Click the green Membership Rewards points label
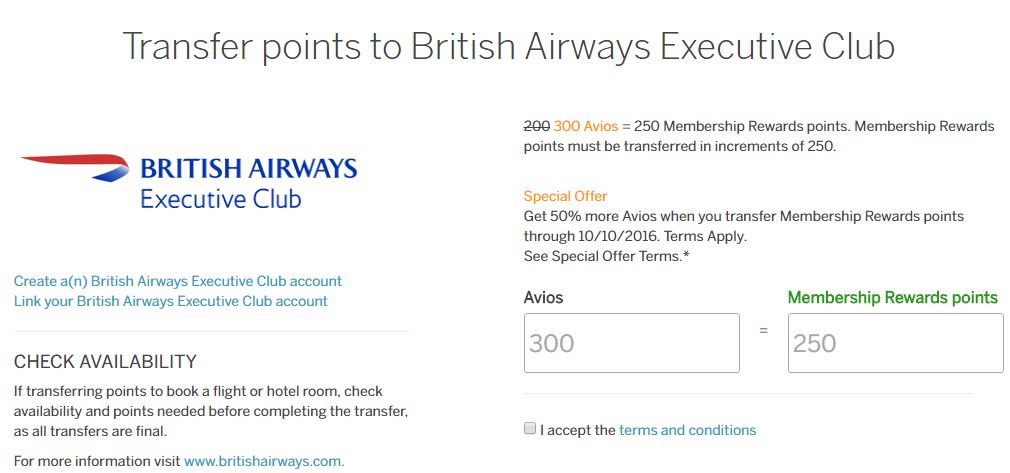The image size is (1010, 473). (892, 297)
